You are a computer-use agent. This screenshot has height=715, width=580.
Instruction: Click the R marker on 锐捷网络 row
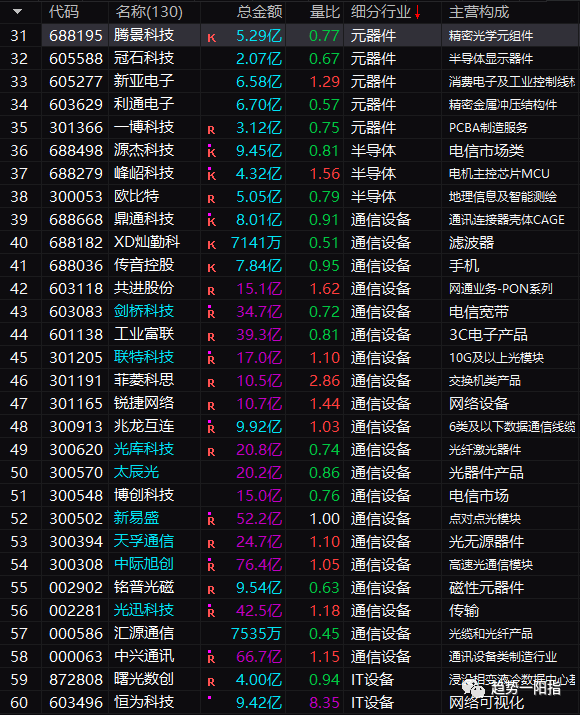[211, 406]
